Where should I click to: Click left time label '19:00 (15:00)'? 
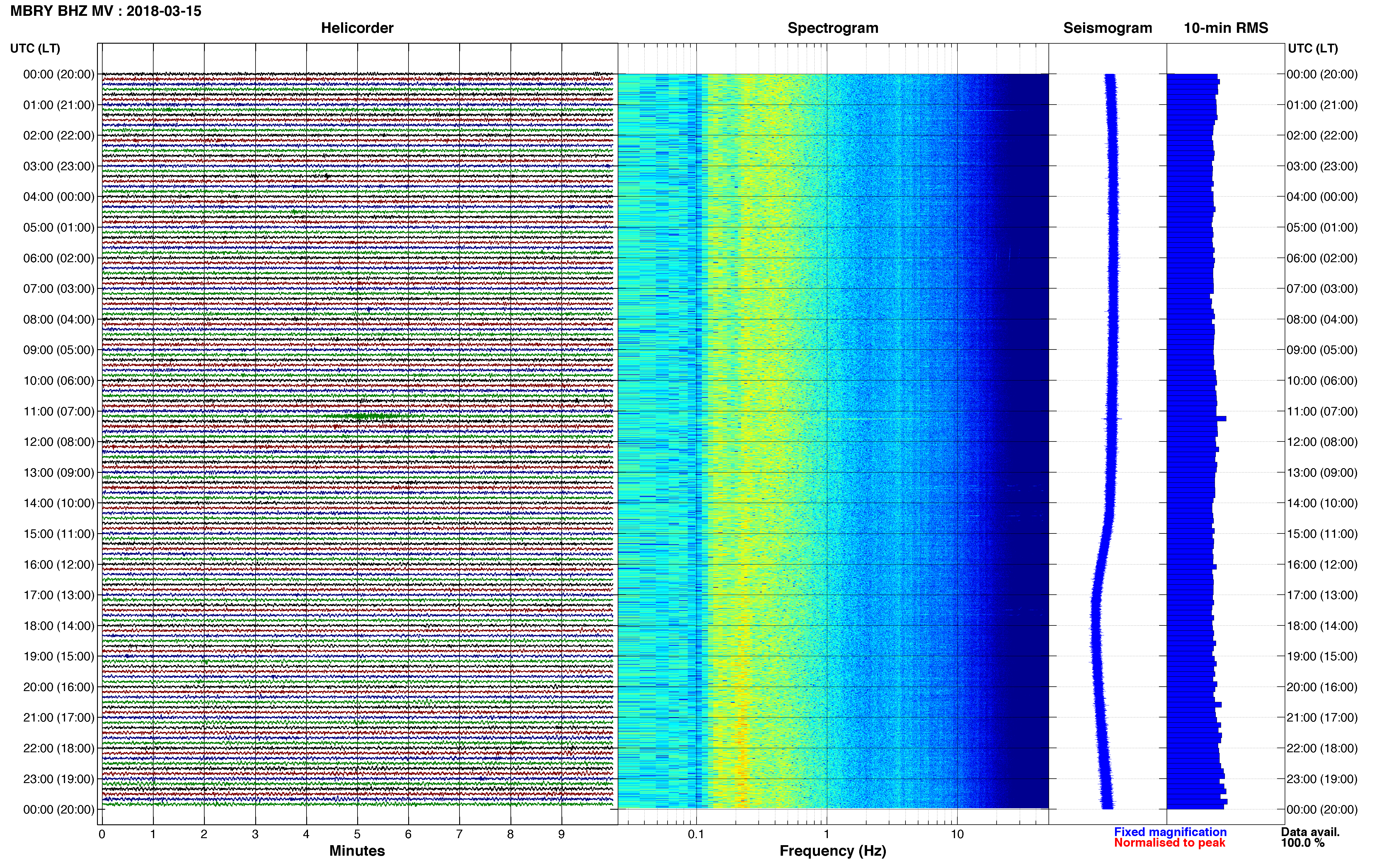(59, 656)
